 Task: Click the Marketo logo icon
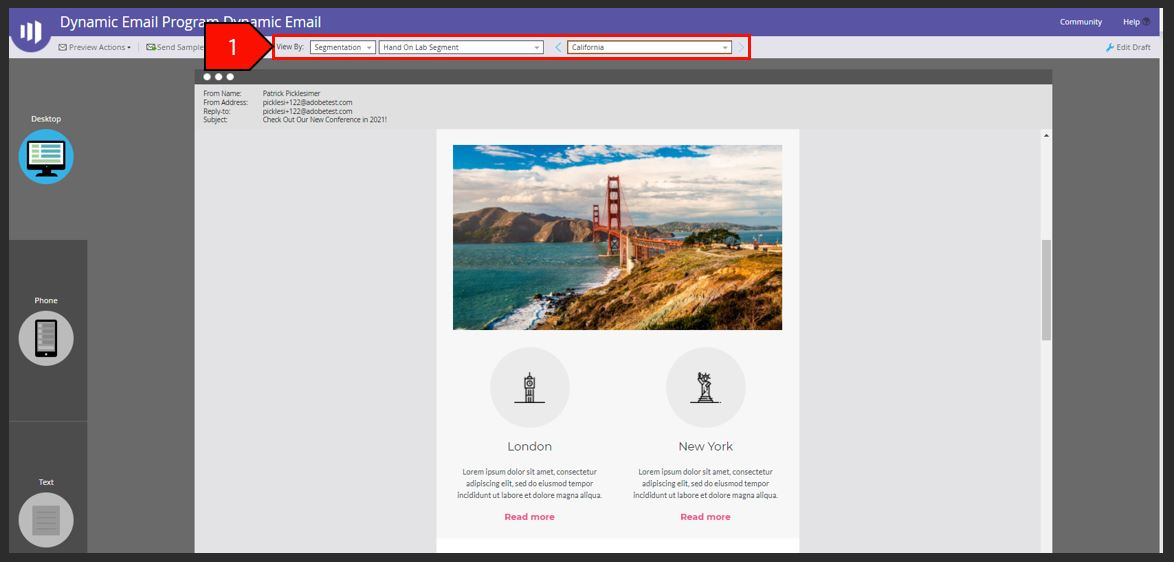[x=31, y=32]
